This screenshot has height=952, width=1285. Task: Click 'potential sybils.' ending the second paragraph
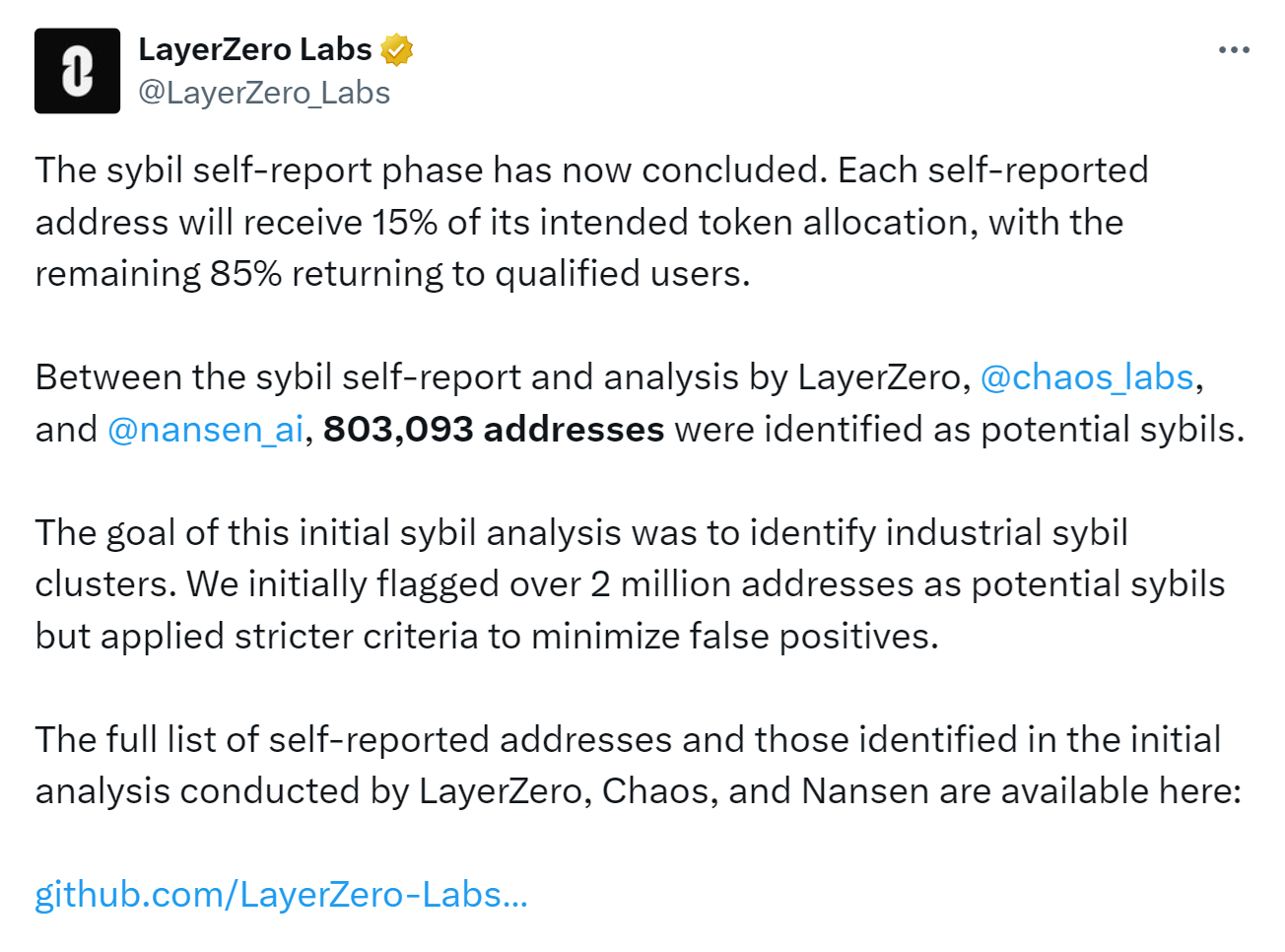point(1113,430)
